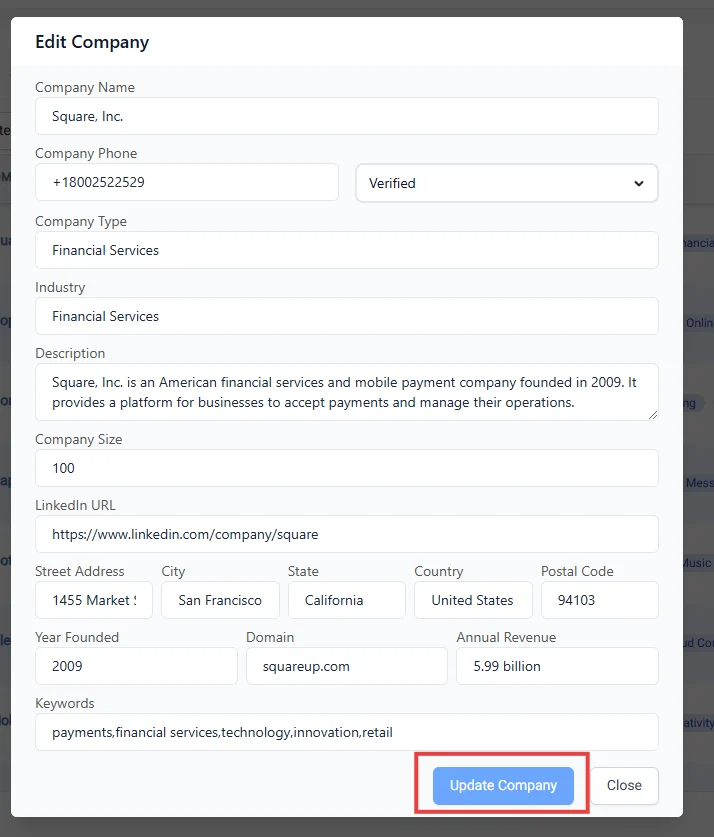Click the Keywords label

point(65,704)
